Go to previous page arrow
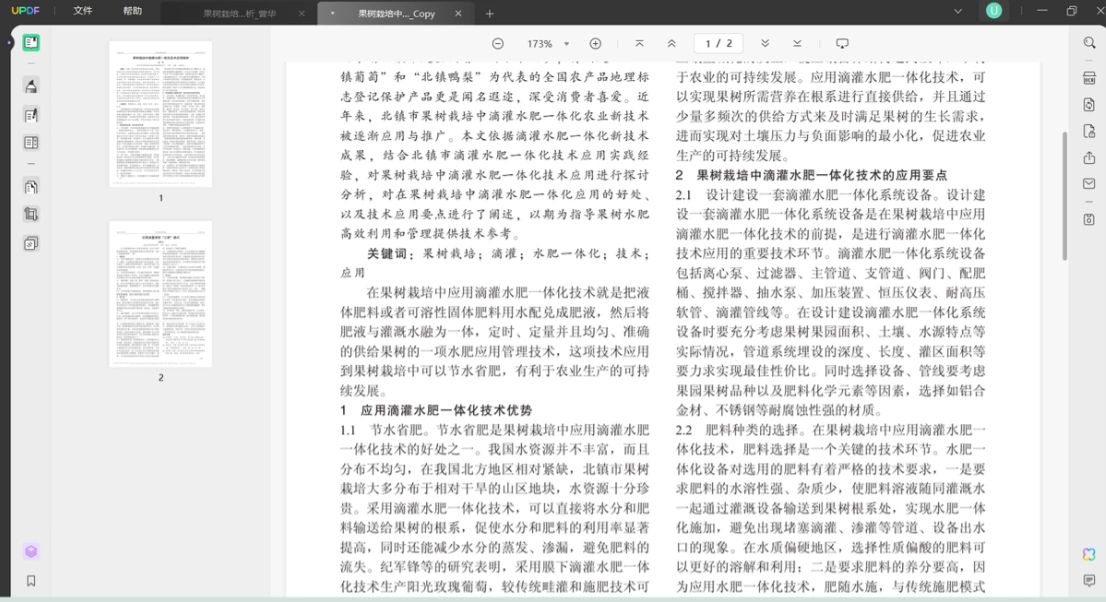 pyautogui.click(x=672, y=44)
